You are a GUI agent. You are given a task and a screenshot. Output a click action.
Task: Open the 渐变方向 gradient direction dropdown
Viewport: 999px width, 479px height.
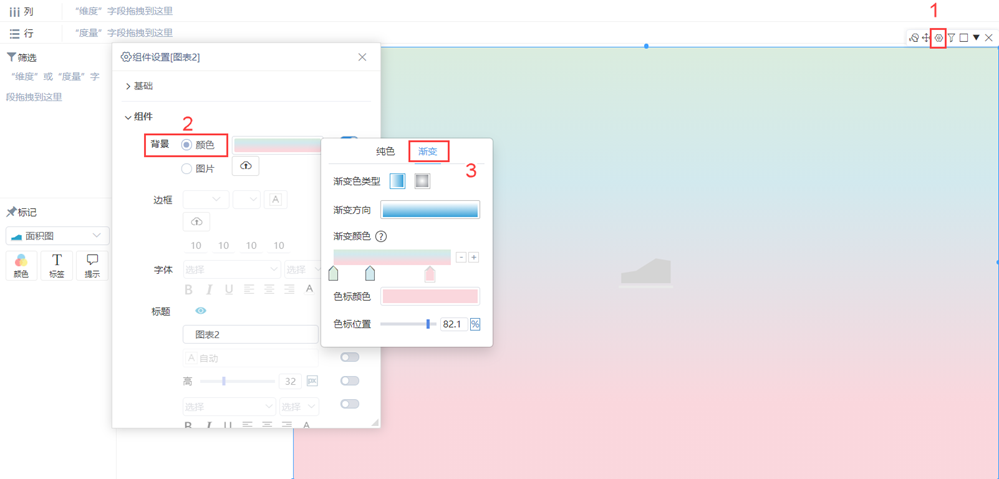430,210
